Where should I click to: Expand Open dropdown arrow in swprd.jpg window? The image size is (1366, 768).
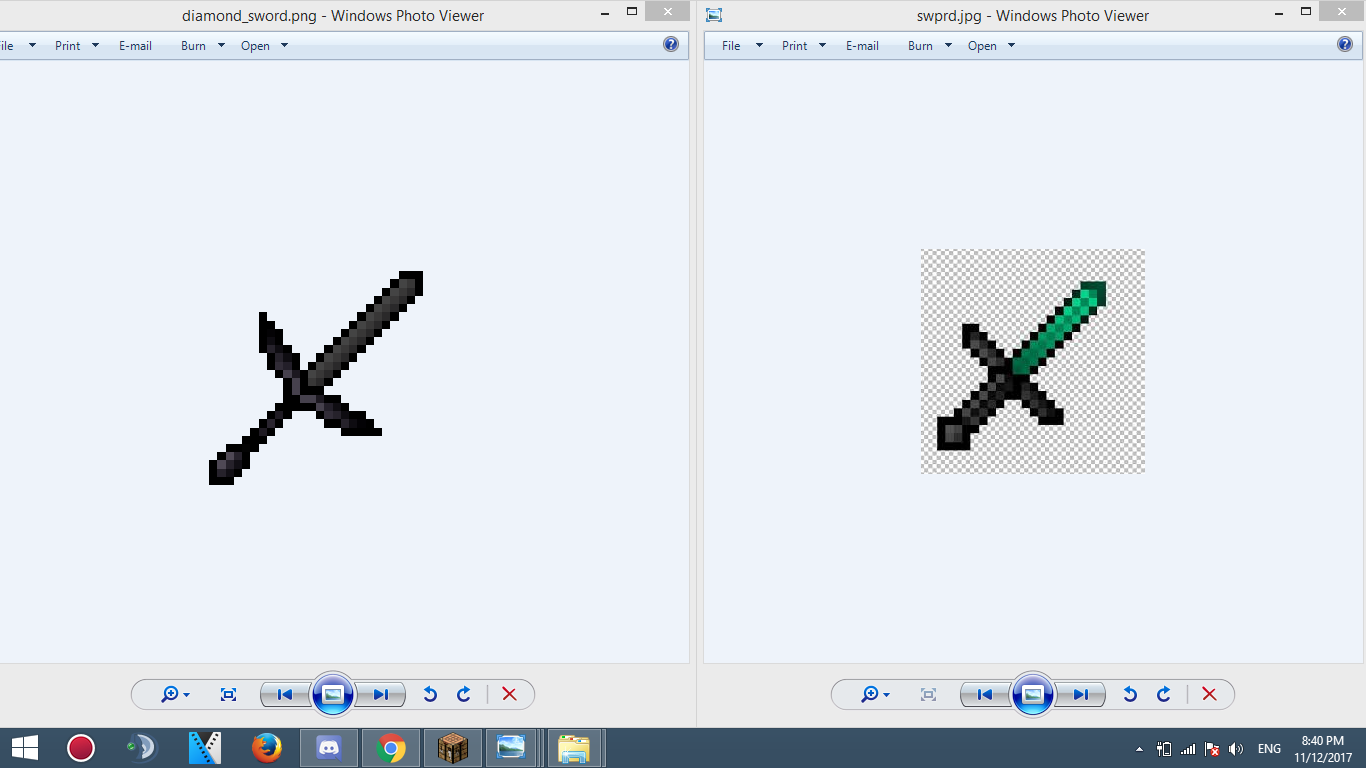(1011, 46)
